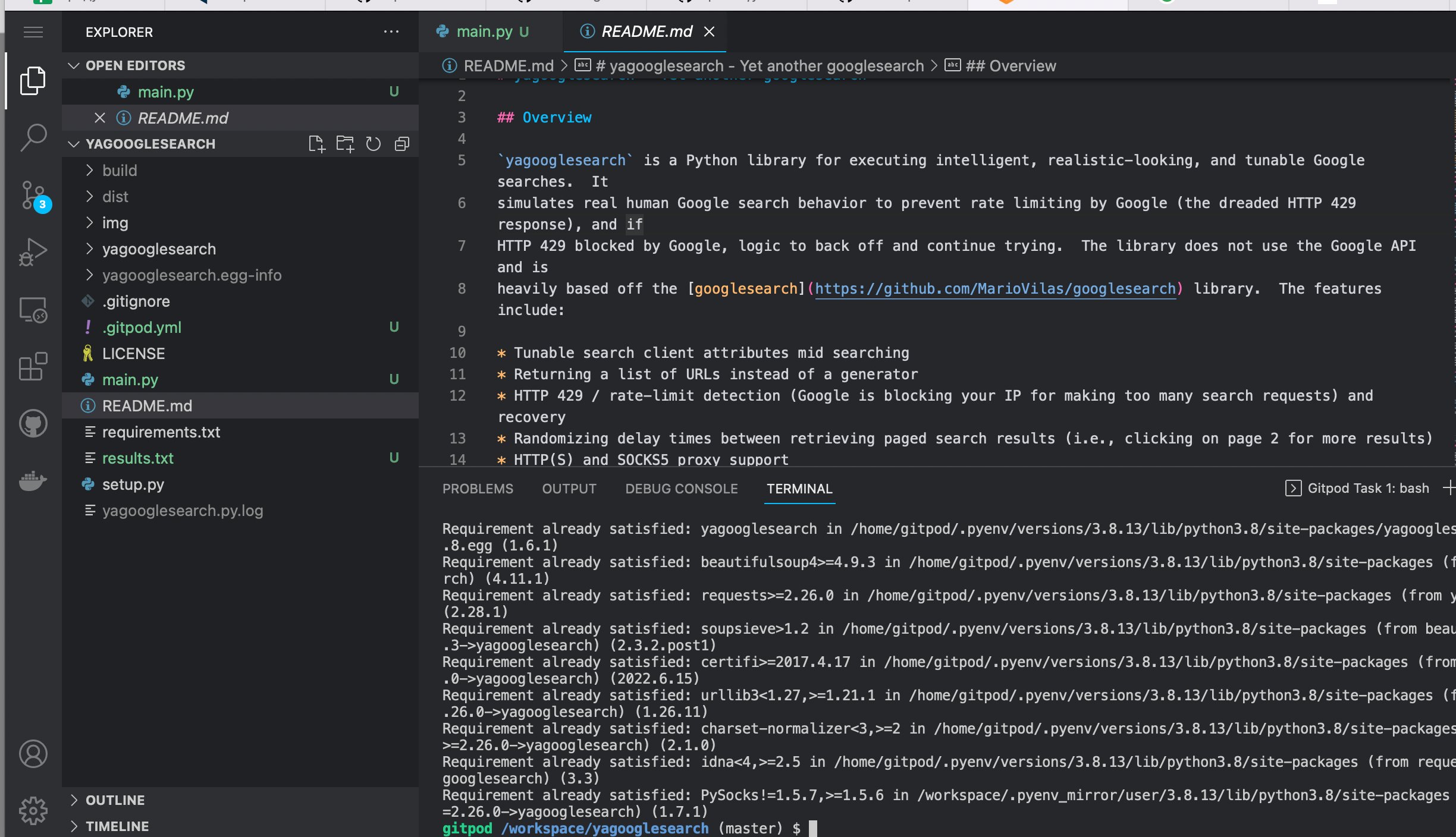The height and width of the screenshot is (837, 1456).
Task: Switch to the PROBLEMS panel tab
Action: tap(477, 489)
